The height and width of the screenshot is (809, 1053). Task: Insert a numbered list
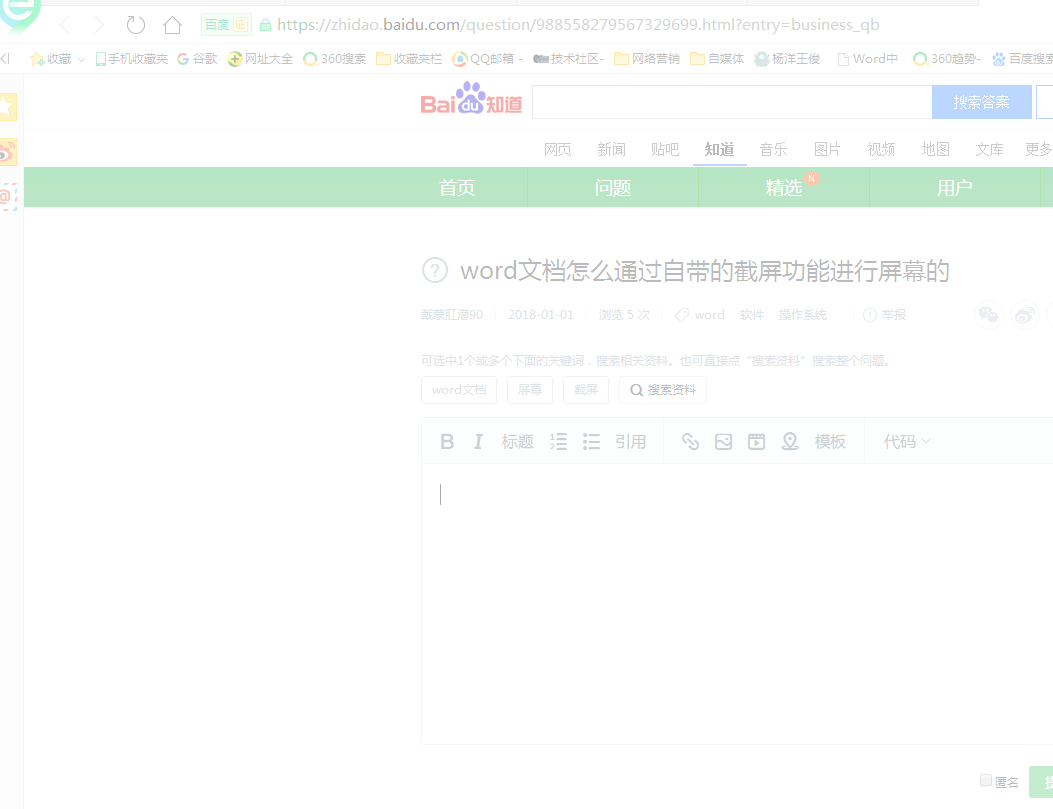[558, 442]
